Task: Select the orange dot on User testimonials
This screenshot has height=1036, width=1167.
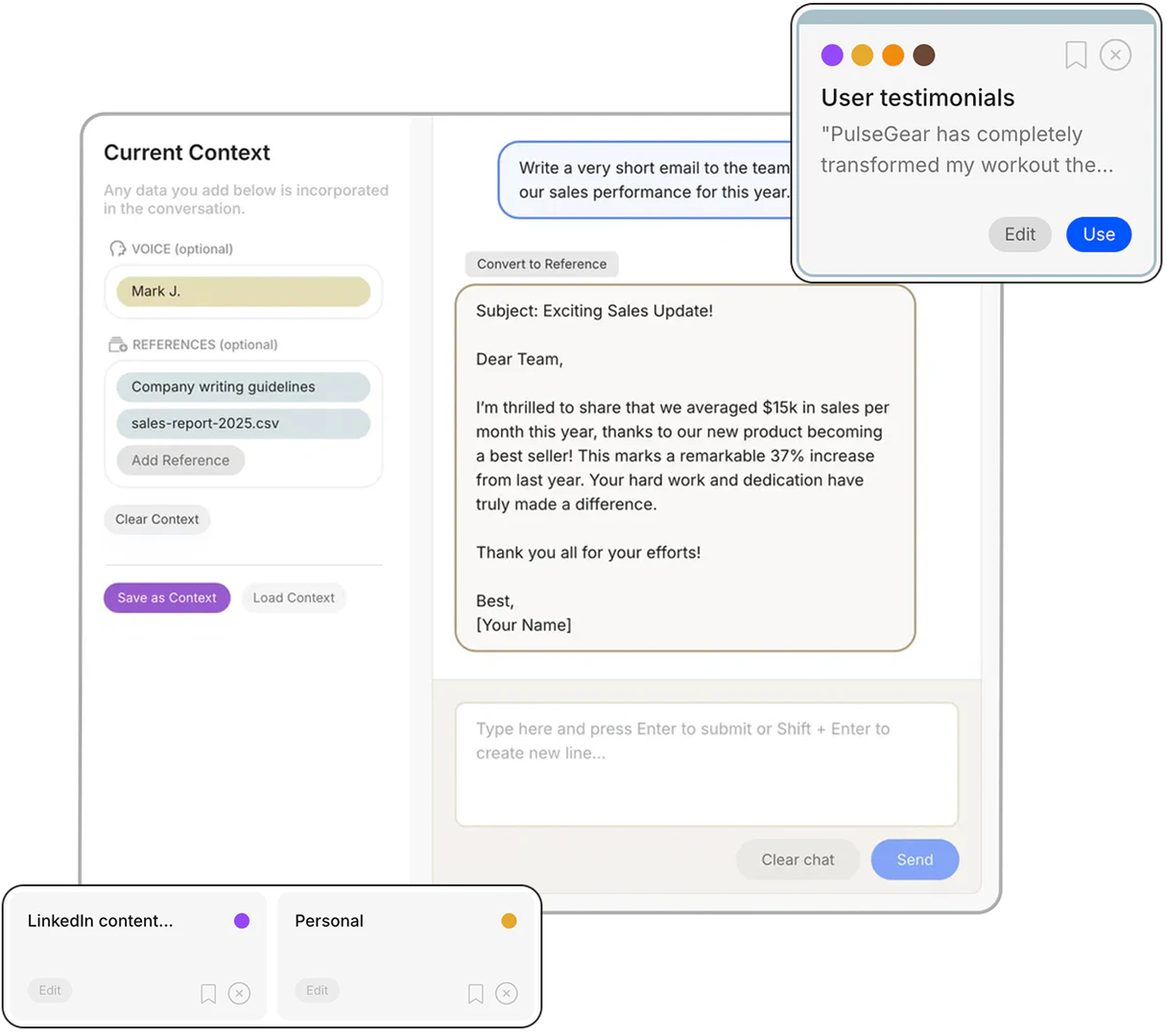Action: tap(893, 55)
